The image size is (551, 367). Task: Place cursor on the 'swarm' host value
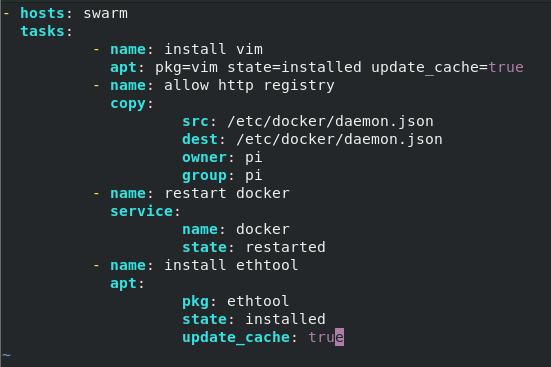click(x=105, y=14)
